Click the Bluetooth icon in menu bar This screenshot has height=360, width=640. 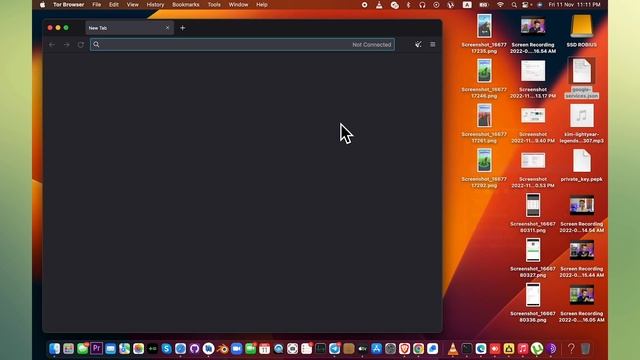408,4
